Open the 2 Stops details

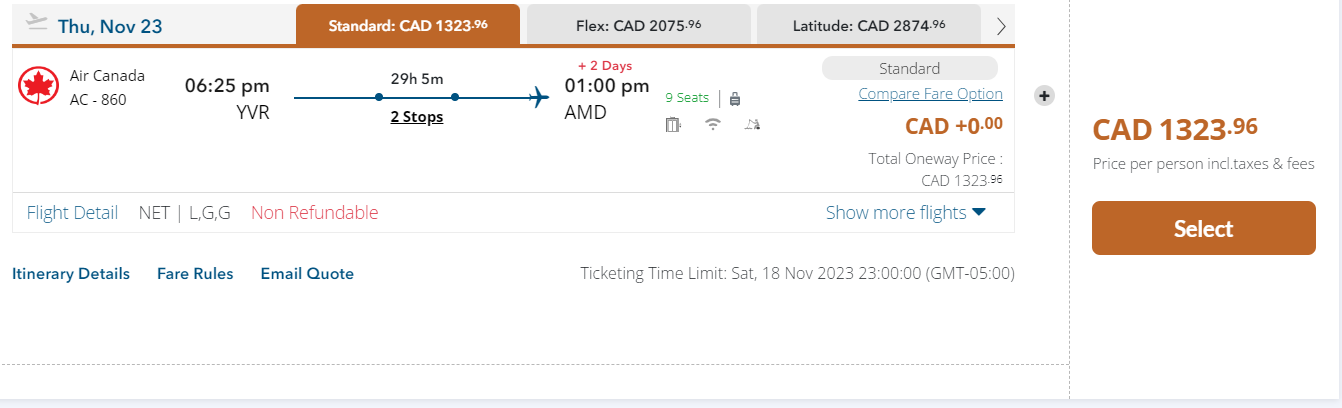coord(416,117)
